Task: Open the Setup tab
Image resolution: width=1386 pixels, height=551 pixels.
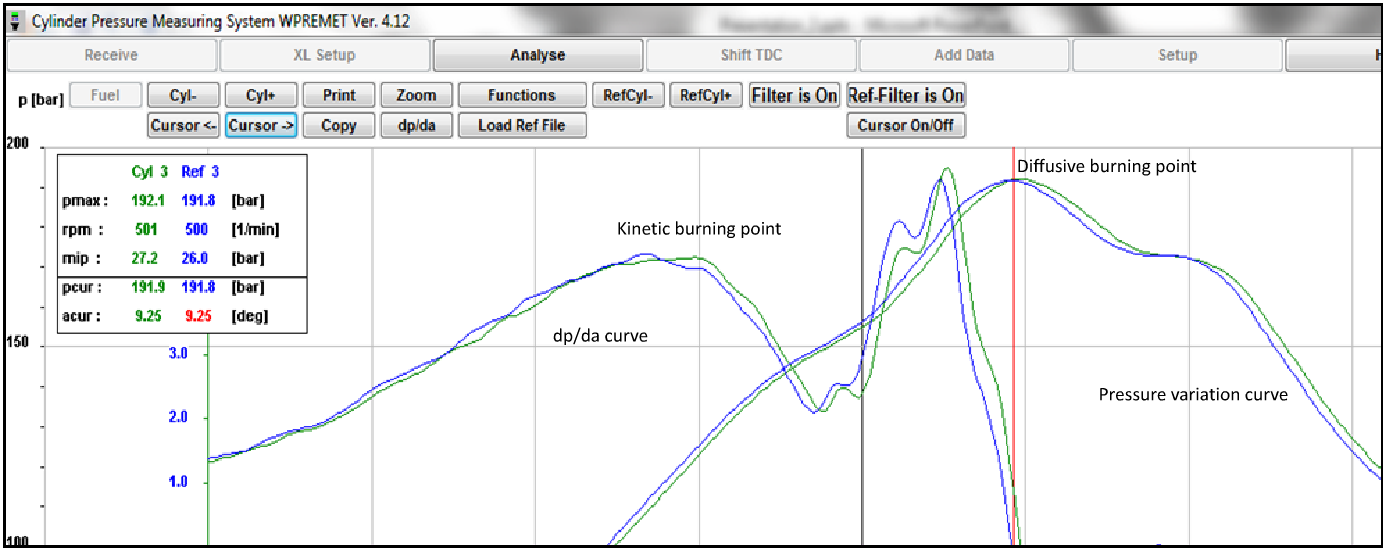Action: 1177,55
